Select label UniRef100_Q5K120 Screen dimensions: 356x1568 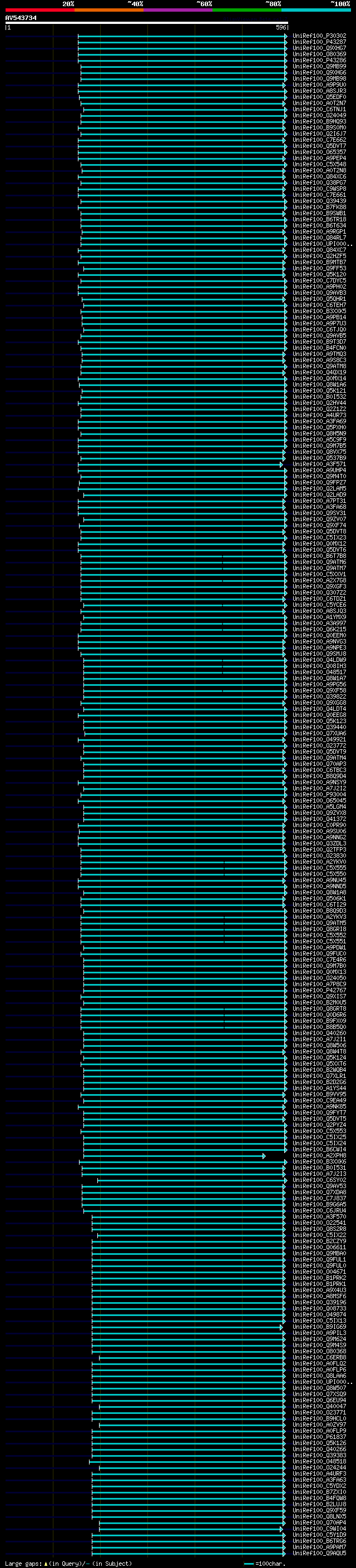[319, 275]
